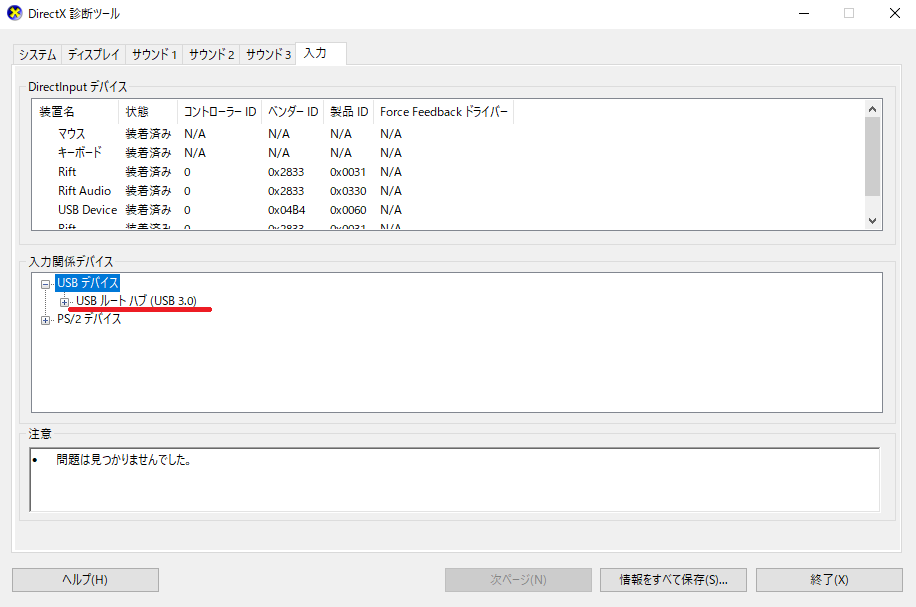Click the 状態 column header
Viewport: 916px width, 607px height.
coord(148,112)
